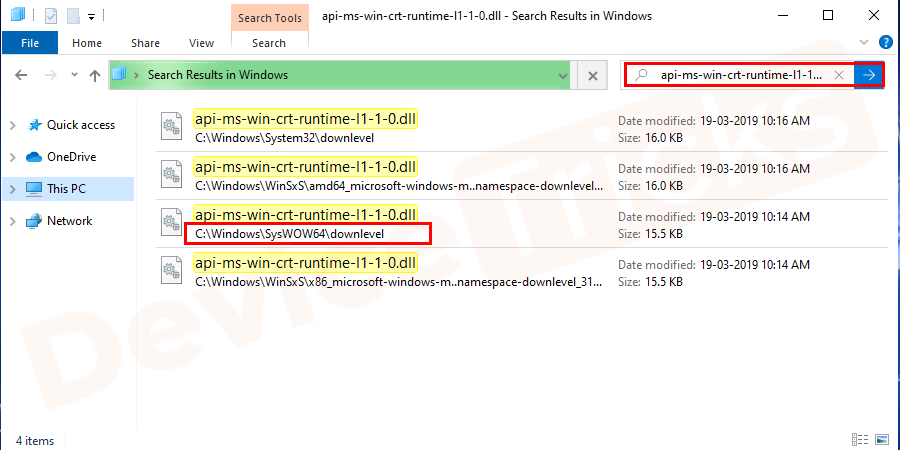The height and width of the screenshot is (450, 900).
Task: Click the 4 items status bar text
Action: (36, 441)
